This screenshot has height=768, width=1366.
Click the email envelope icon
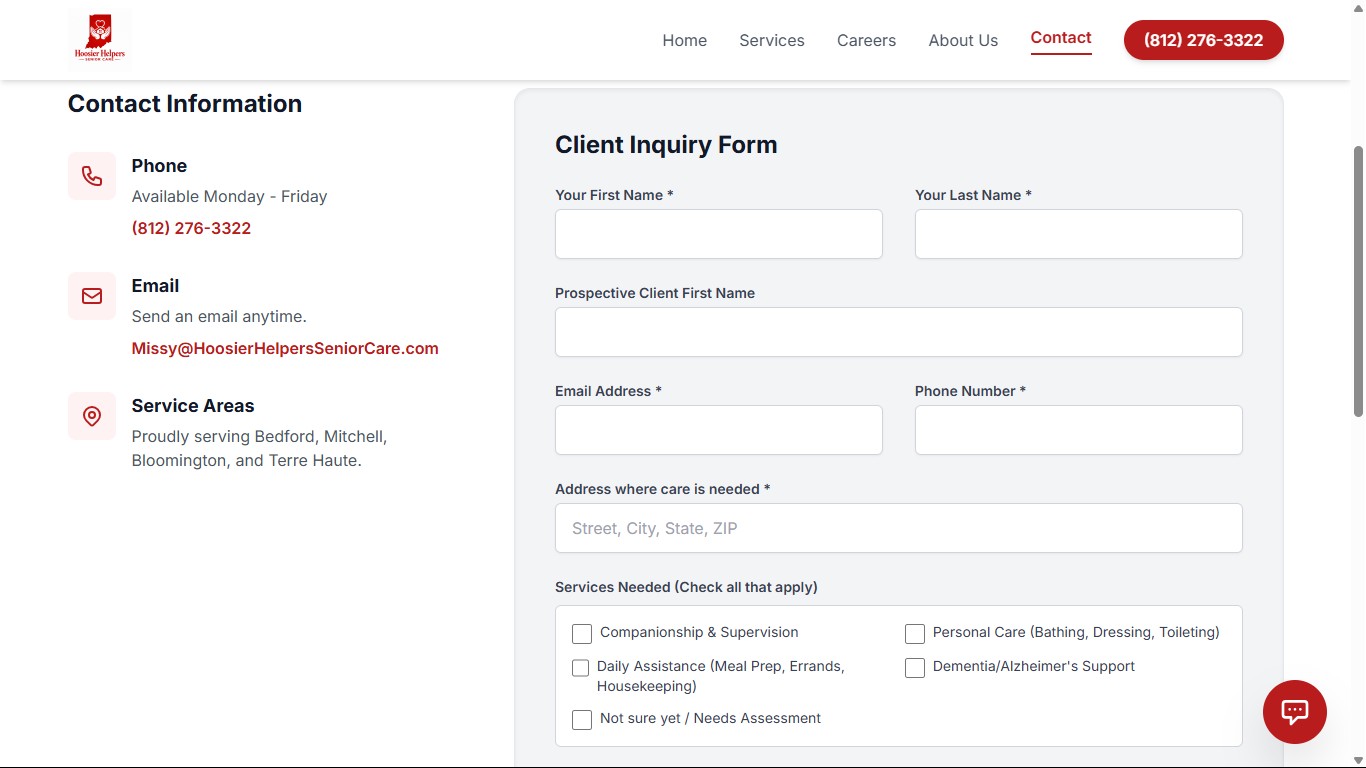[x=92, y=296]
